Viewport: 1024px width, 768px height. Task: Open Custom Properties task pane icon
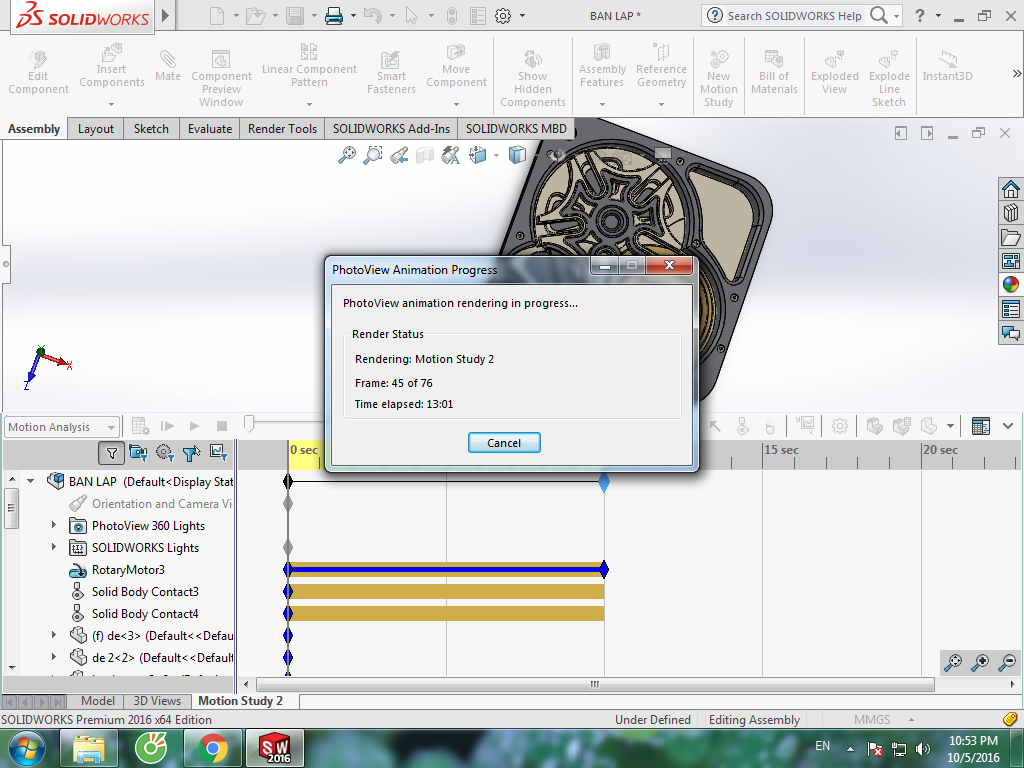pyautogui.click(x=1010, y=309)
